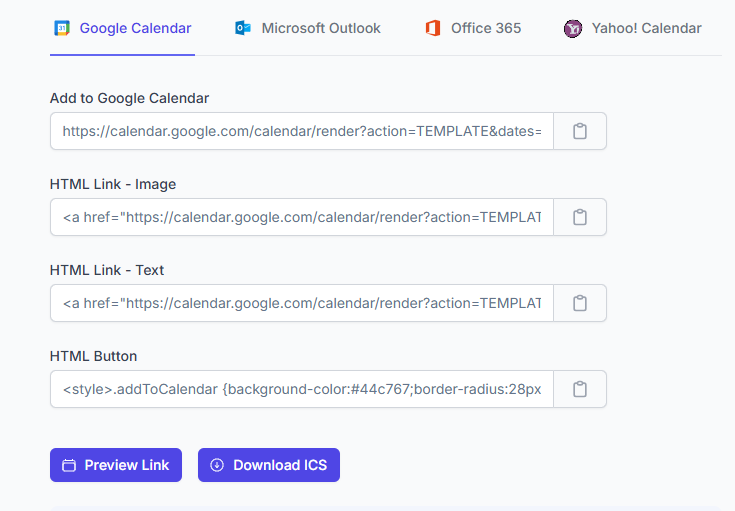This screenshot has height=511, width=735.
Task: Copy the HTML Link - Text code
Action: click(x=579, y=303)
